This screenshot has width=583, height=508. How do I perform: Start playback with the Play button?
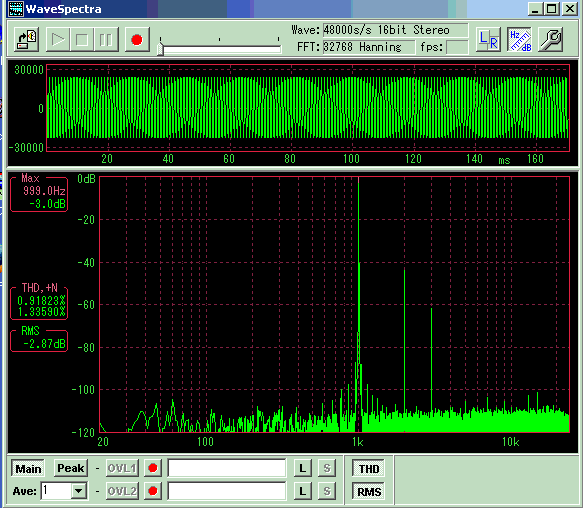click(x=58, y=39)
